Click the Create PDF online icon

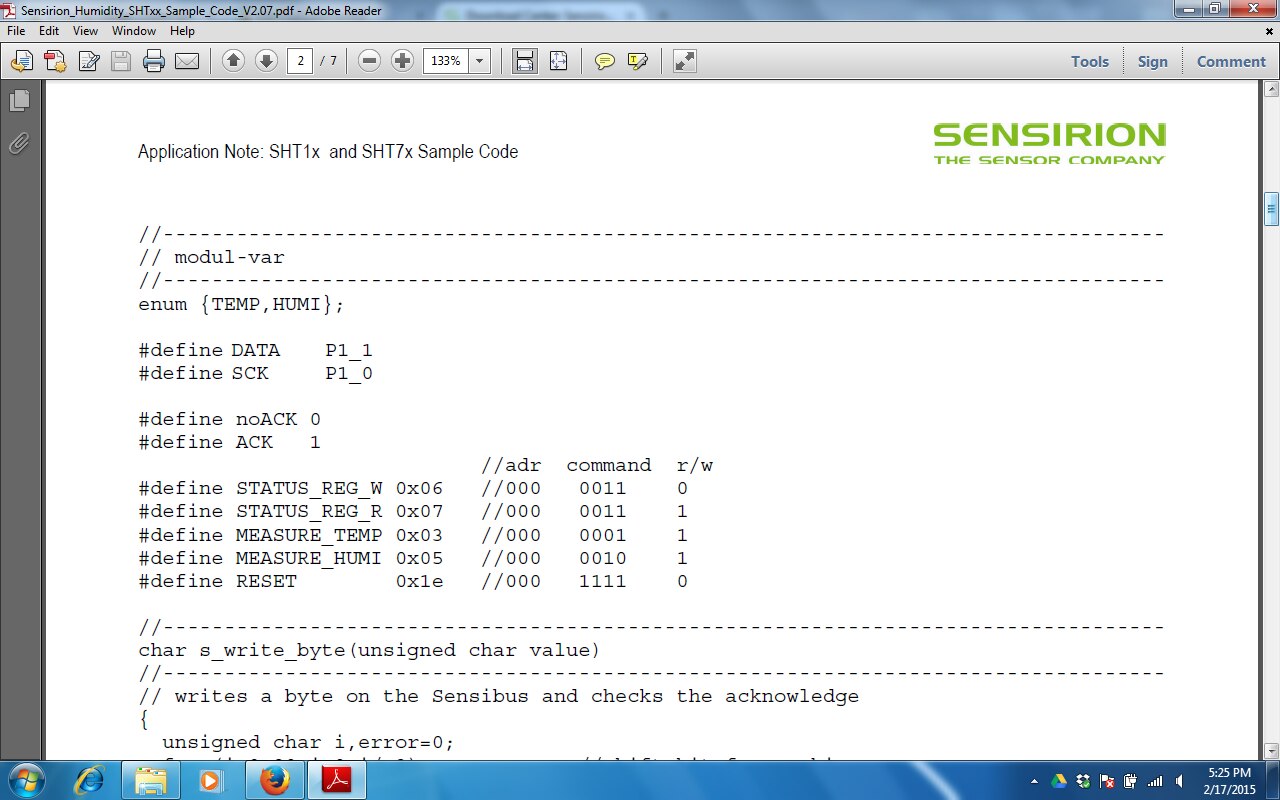click(x=54, y=61)
